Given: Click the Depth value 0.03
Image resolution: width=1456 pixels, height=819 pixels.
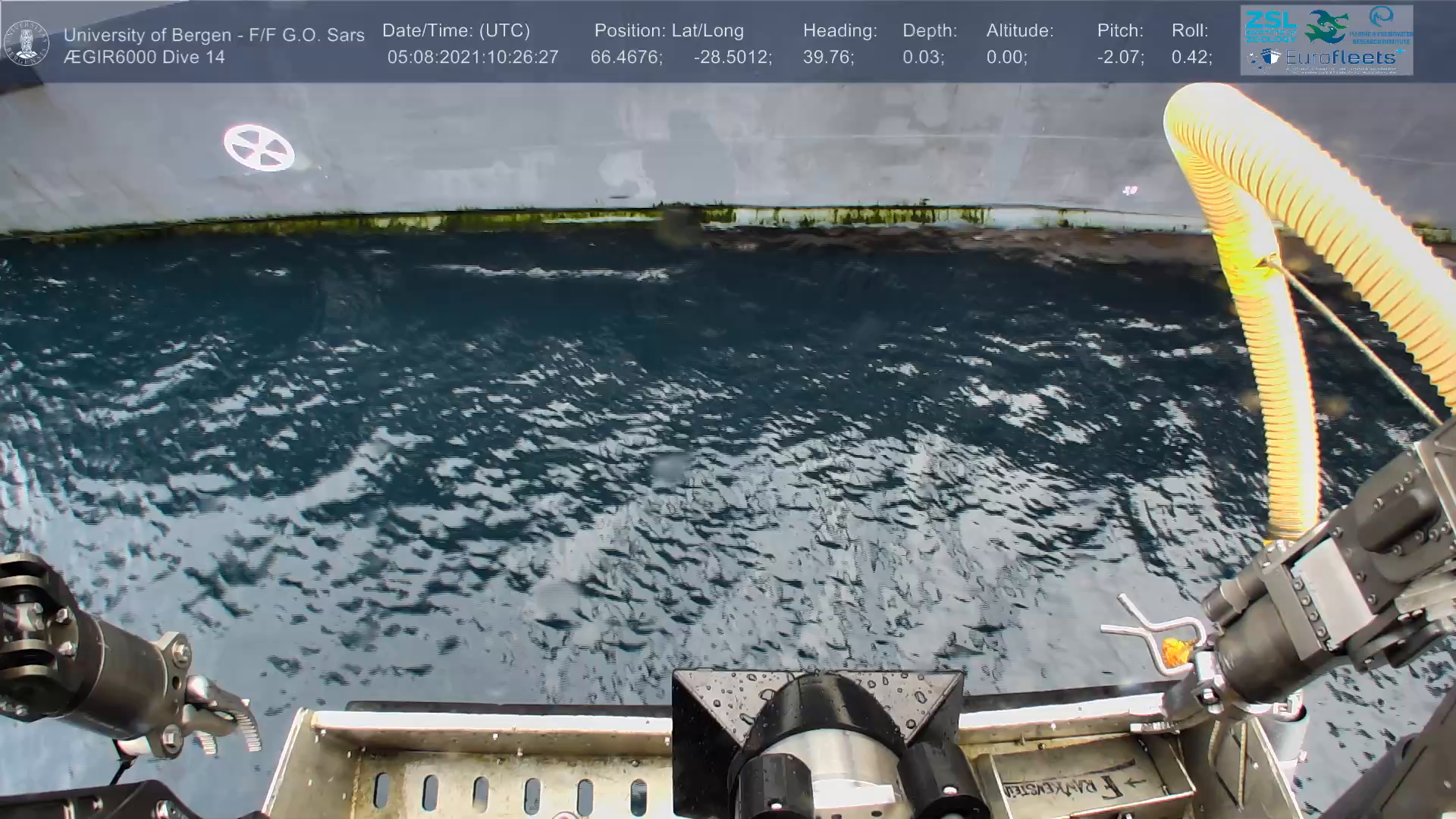Looking at the screenshot, I should (923, 58).
